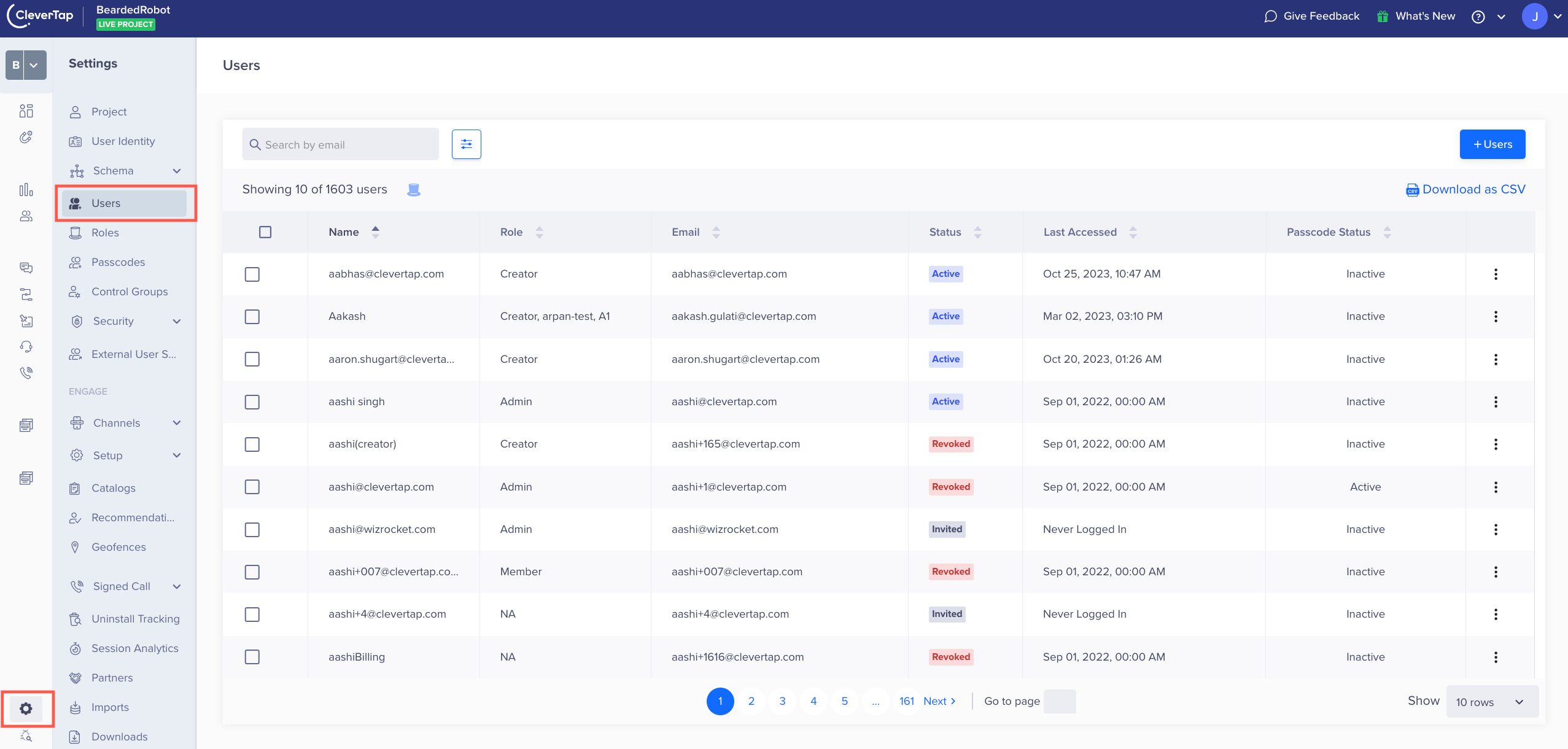Screen dimensions: 1568x749
Task: Sort by Passcode Status column arrows
Action: pos(1387,232)
